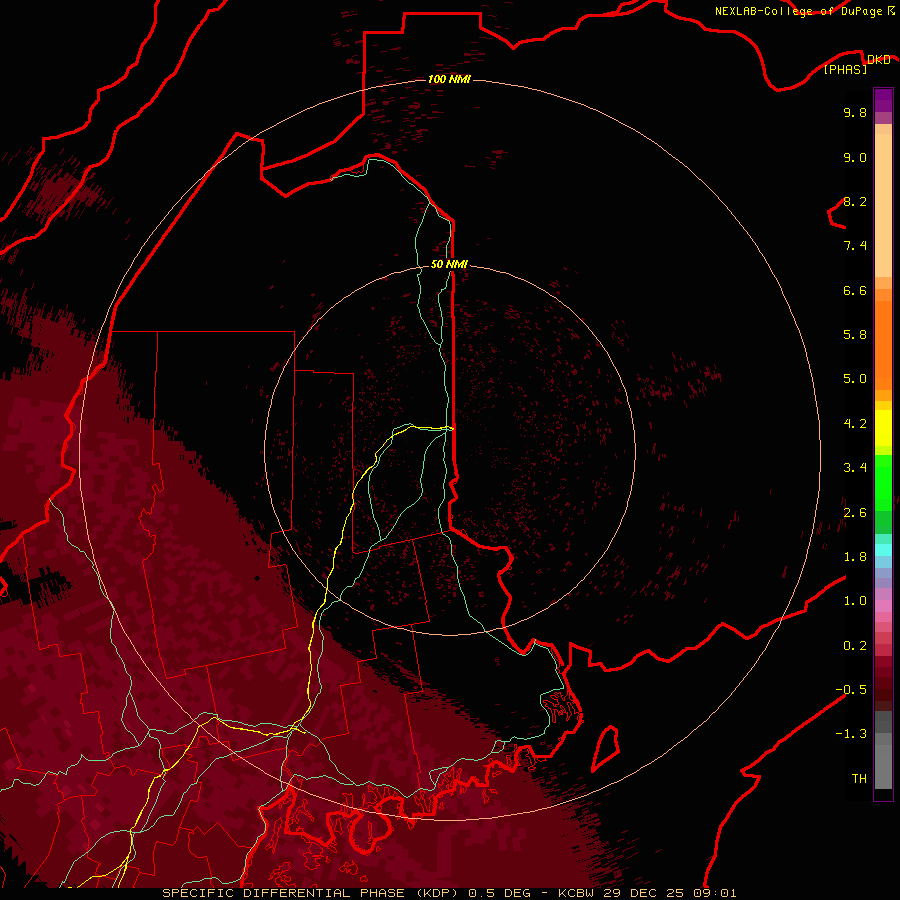900x900 pixels.
Task: Click the 2.6 value on the color scale
Action: (x=855, y=513)
